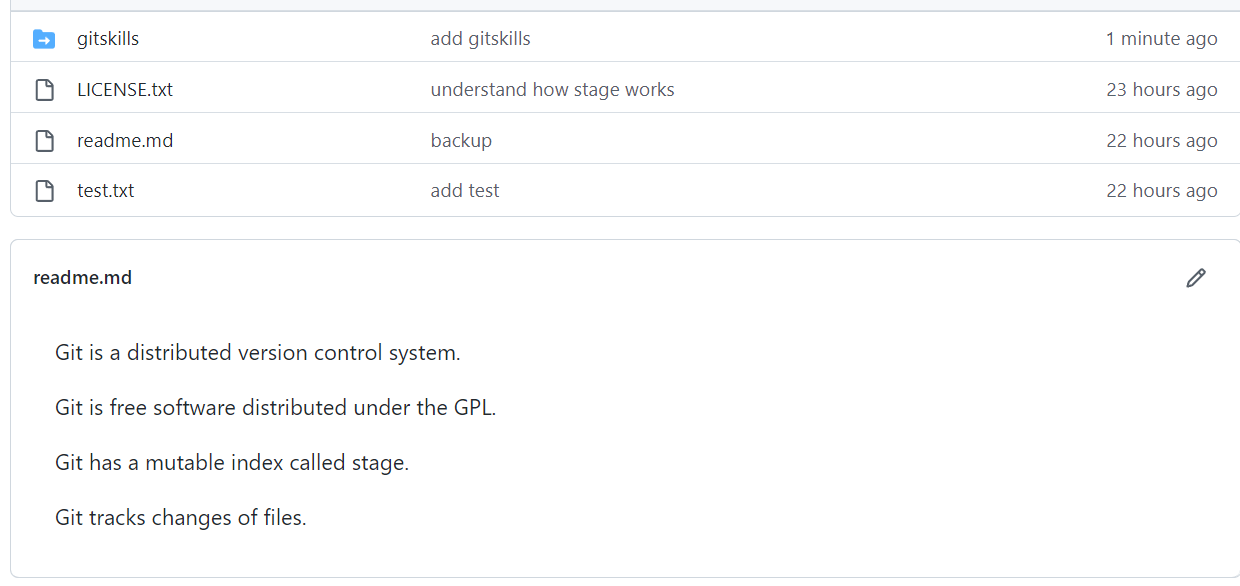View the 'add gitskills' commit

pyautogui.click(x=480, y=39)
